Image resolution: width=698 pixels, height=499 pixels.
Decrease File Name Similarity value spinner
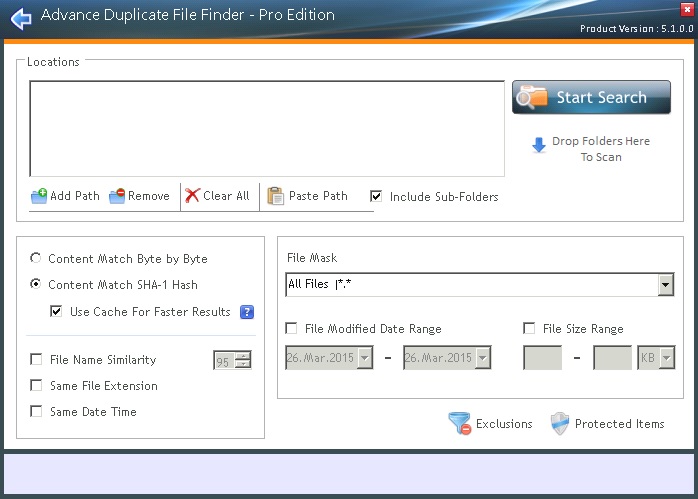(x=243, y=364)
